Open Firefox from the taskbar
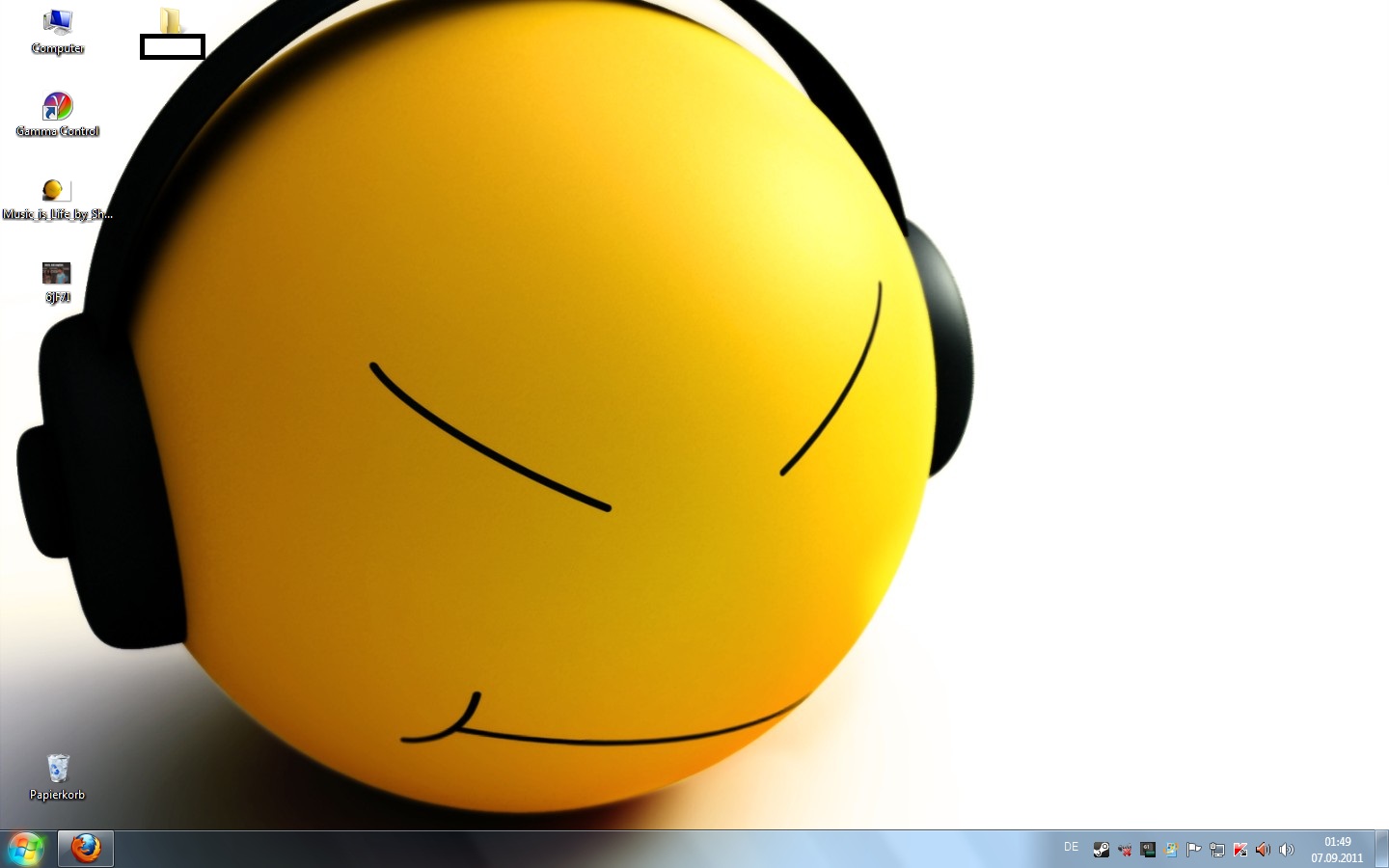The width and height of the screenshot is (1389, 868). coord(86,849)
